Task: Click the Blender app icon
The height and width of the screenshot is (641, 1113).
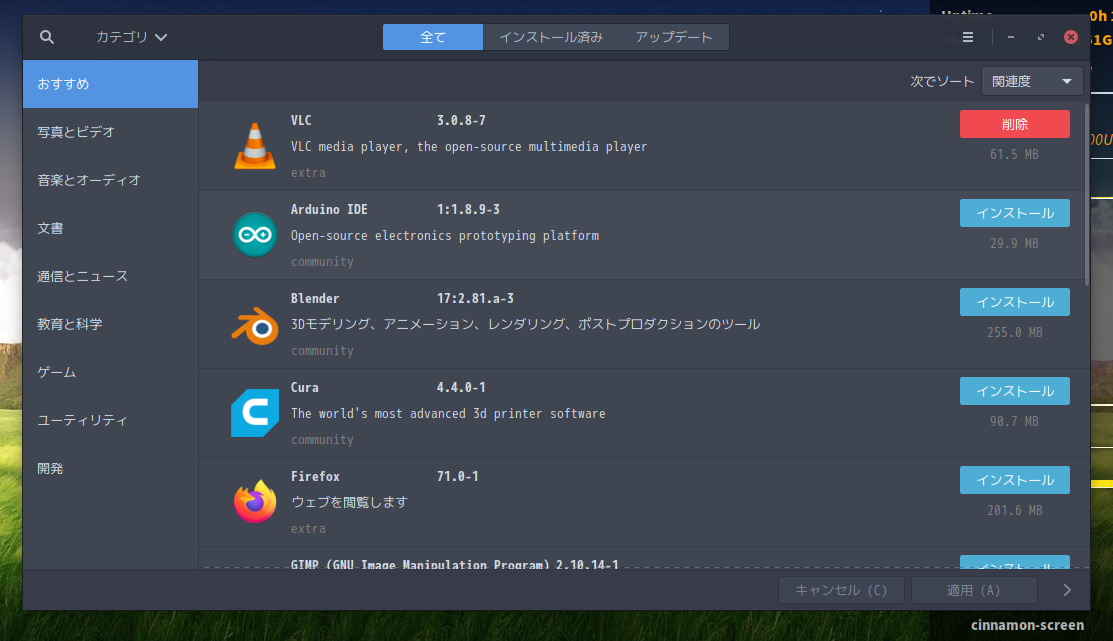Action: [x=255, y=325]
